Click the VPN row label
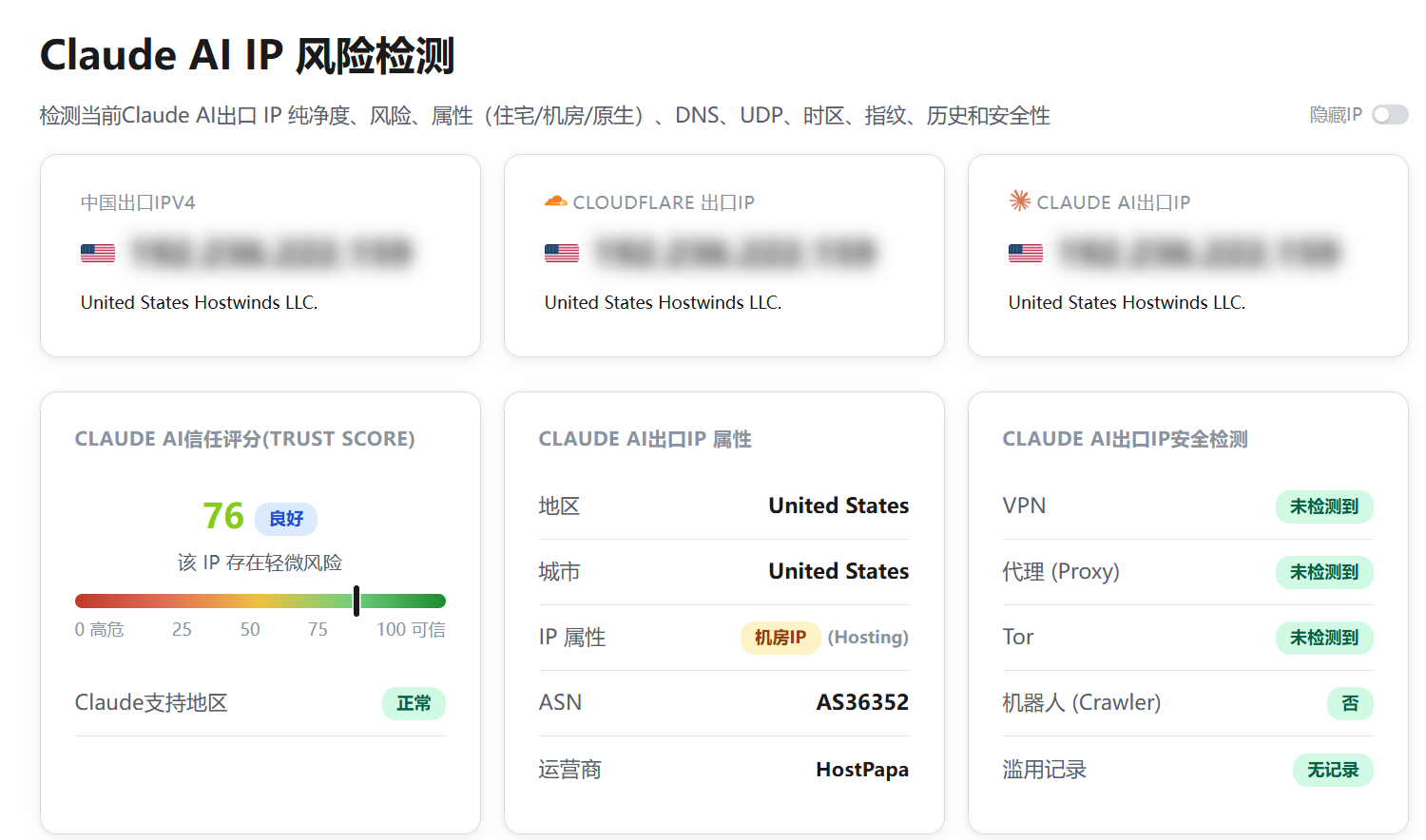Screen dimensions: 1426x840 pos(1024,506)
